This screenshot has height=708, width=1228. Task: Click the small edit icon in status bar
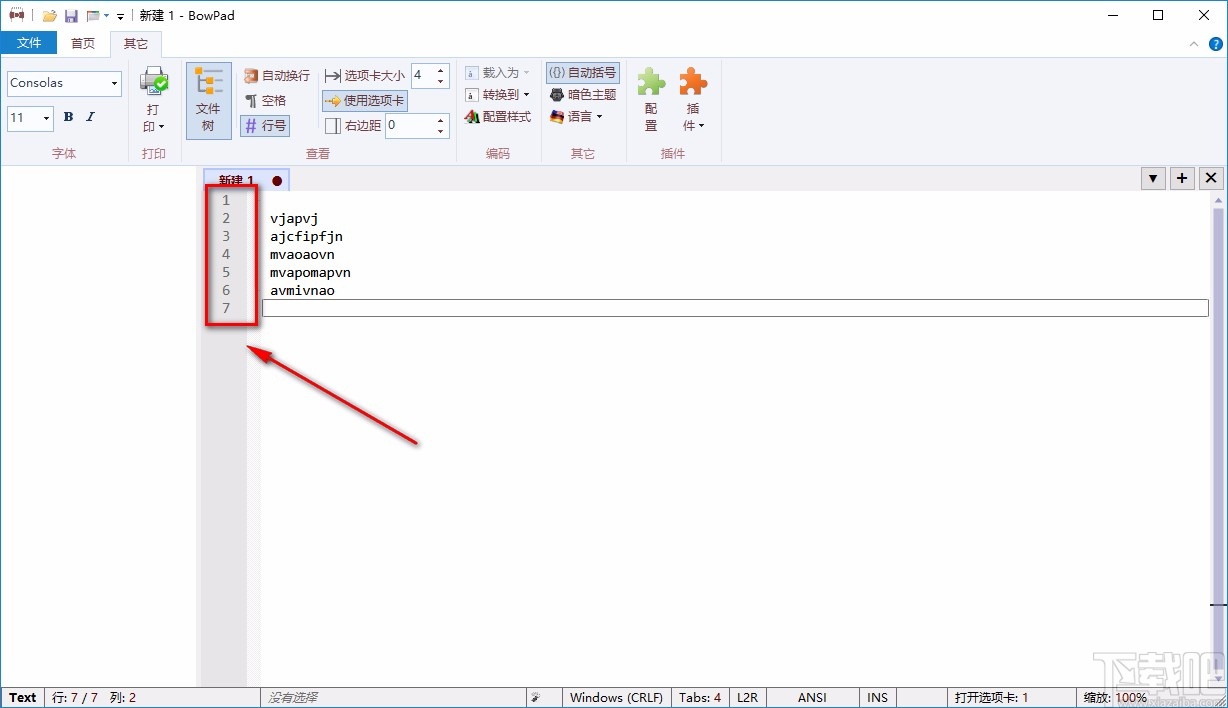[x=536, y=697]
